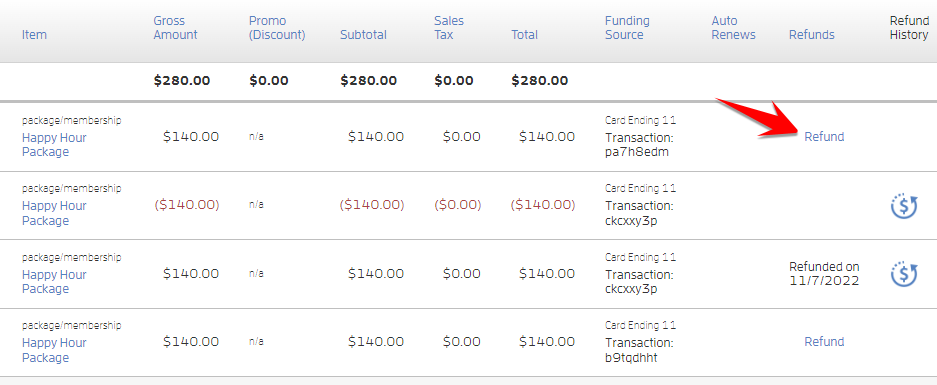
Task: Select transaction ID pa7h8edm text
Action: click(x=636, y=152)
